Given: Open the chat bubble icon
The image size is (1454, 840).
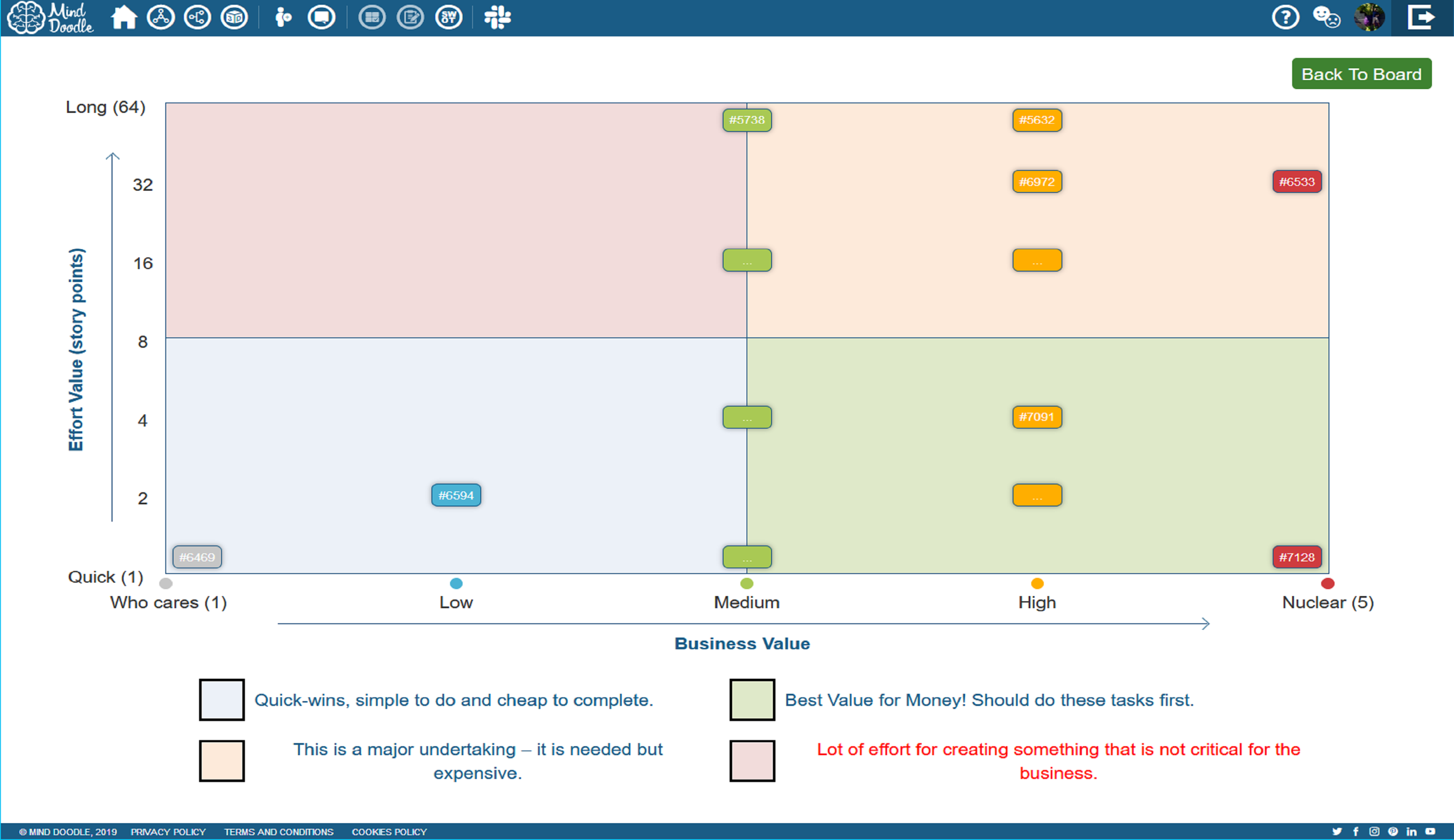Looking at the screenshot, I should tap(322, 17).
